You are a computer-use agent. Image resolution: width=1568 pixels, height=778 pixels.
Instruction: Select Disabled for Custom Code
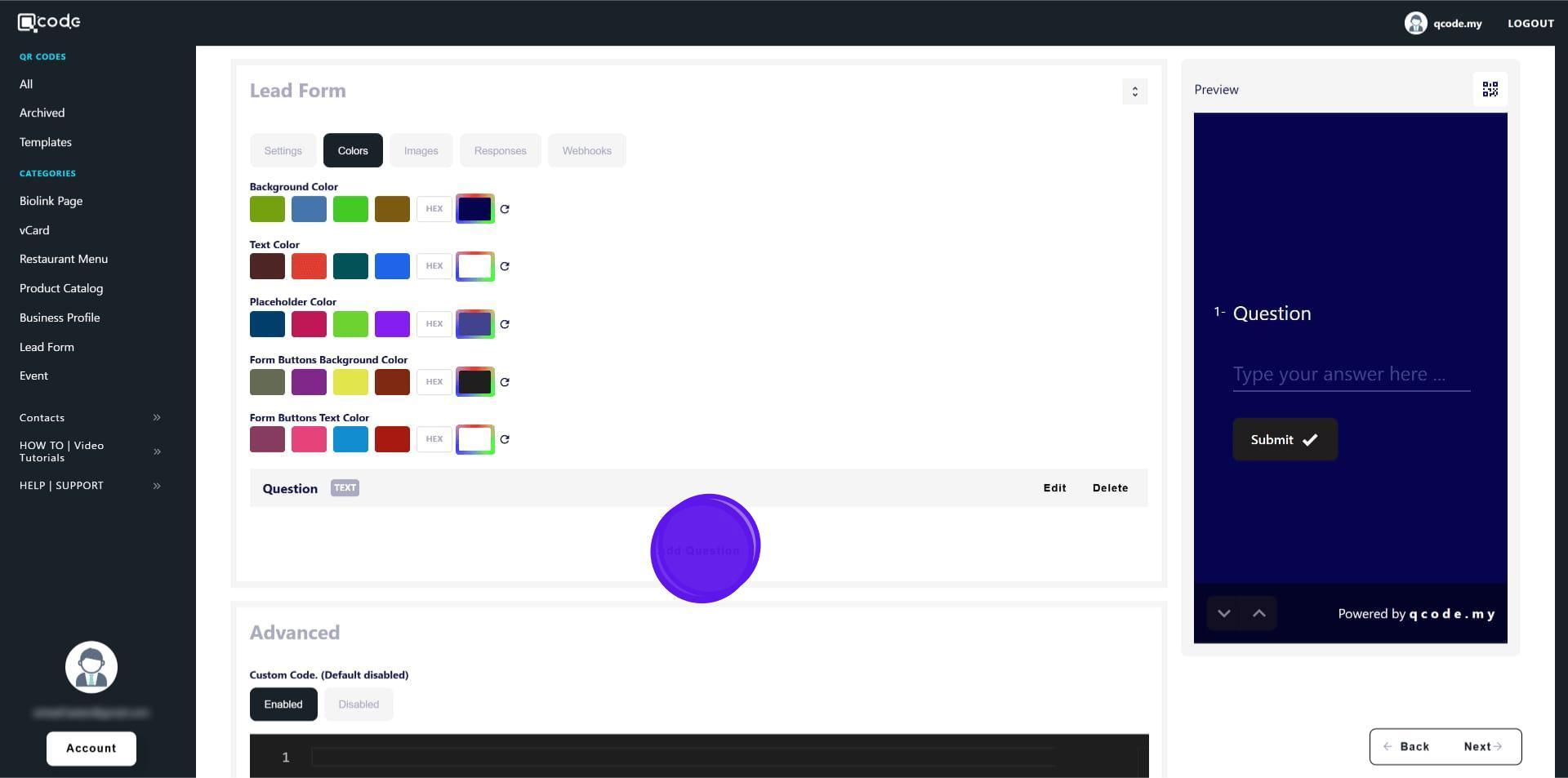359,705
